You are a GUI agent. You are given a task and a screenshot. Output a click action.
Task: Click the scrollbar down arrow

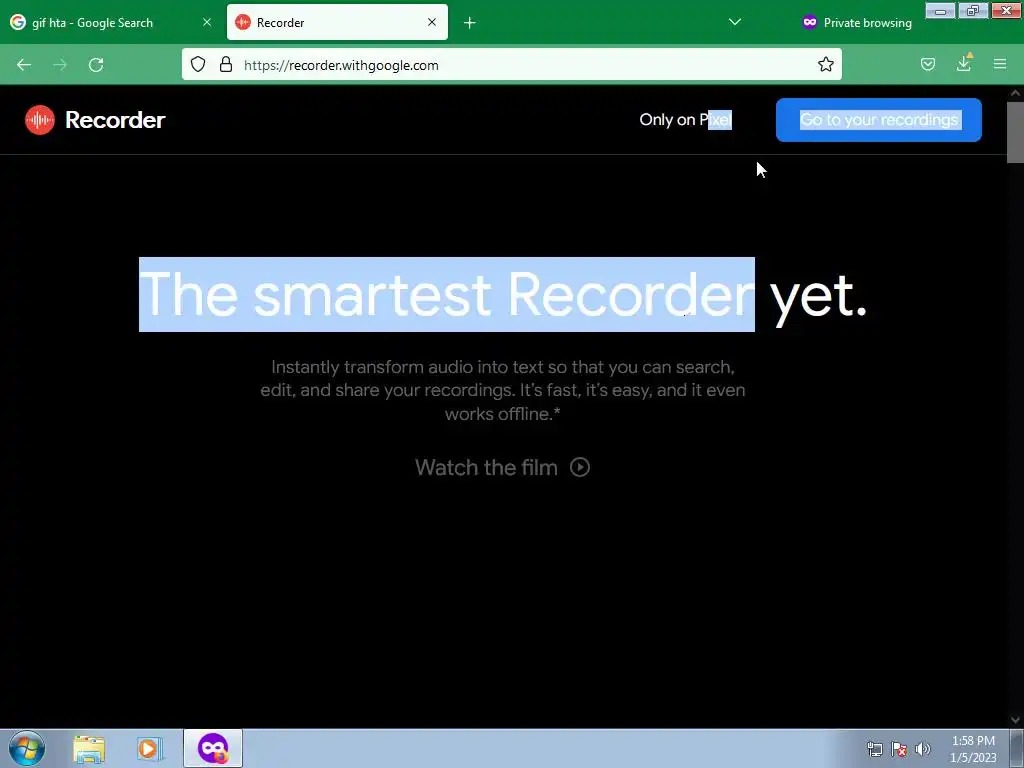(1015, 720)
